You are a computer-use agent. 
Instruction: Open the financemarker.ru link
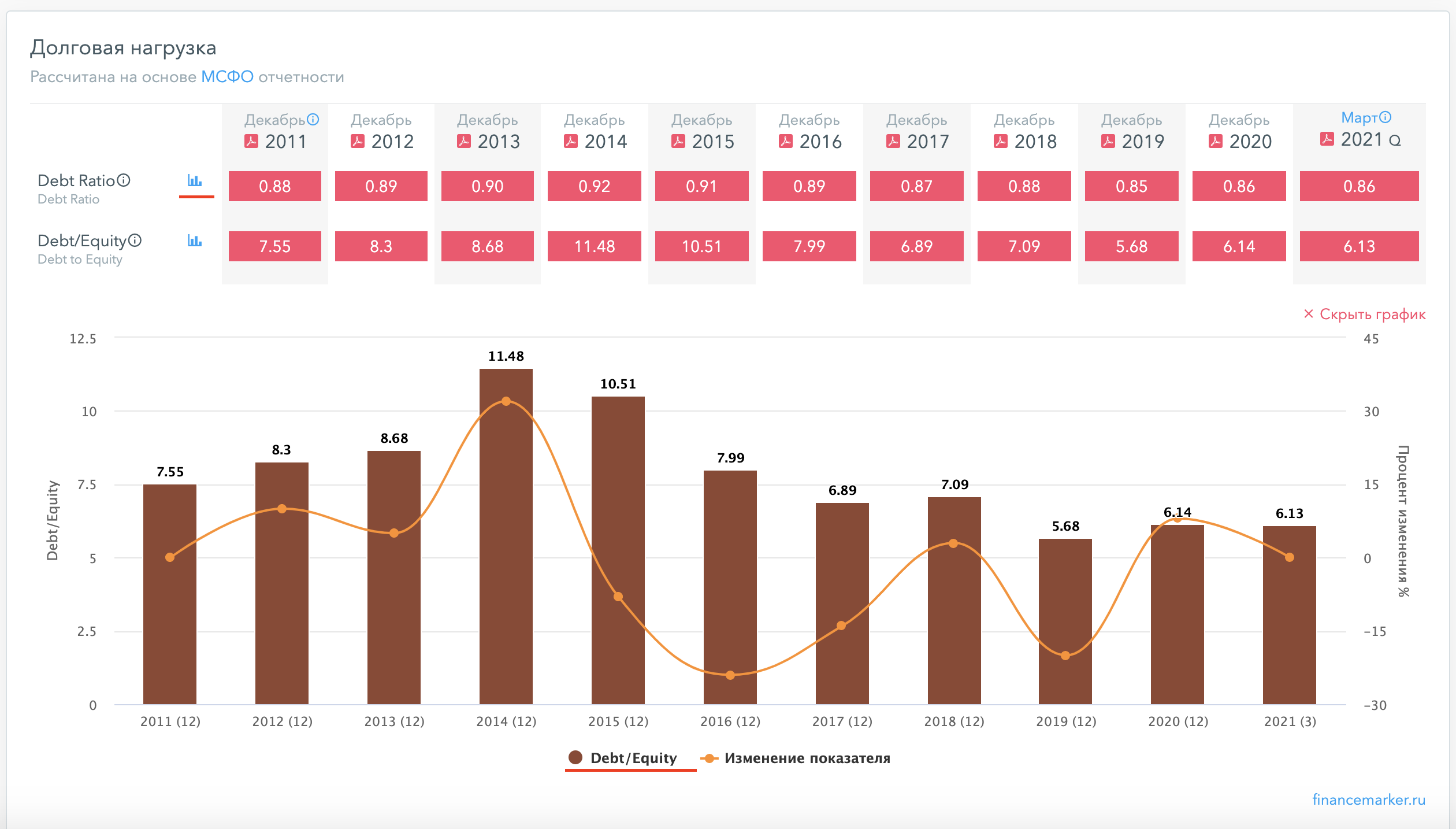1369,800
